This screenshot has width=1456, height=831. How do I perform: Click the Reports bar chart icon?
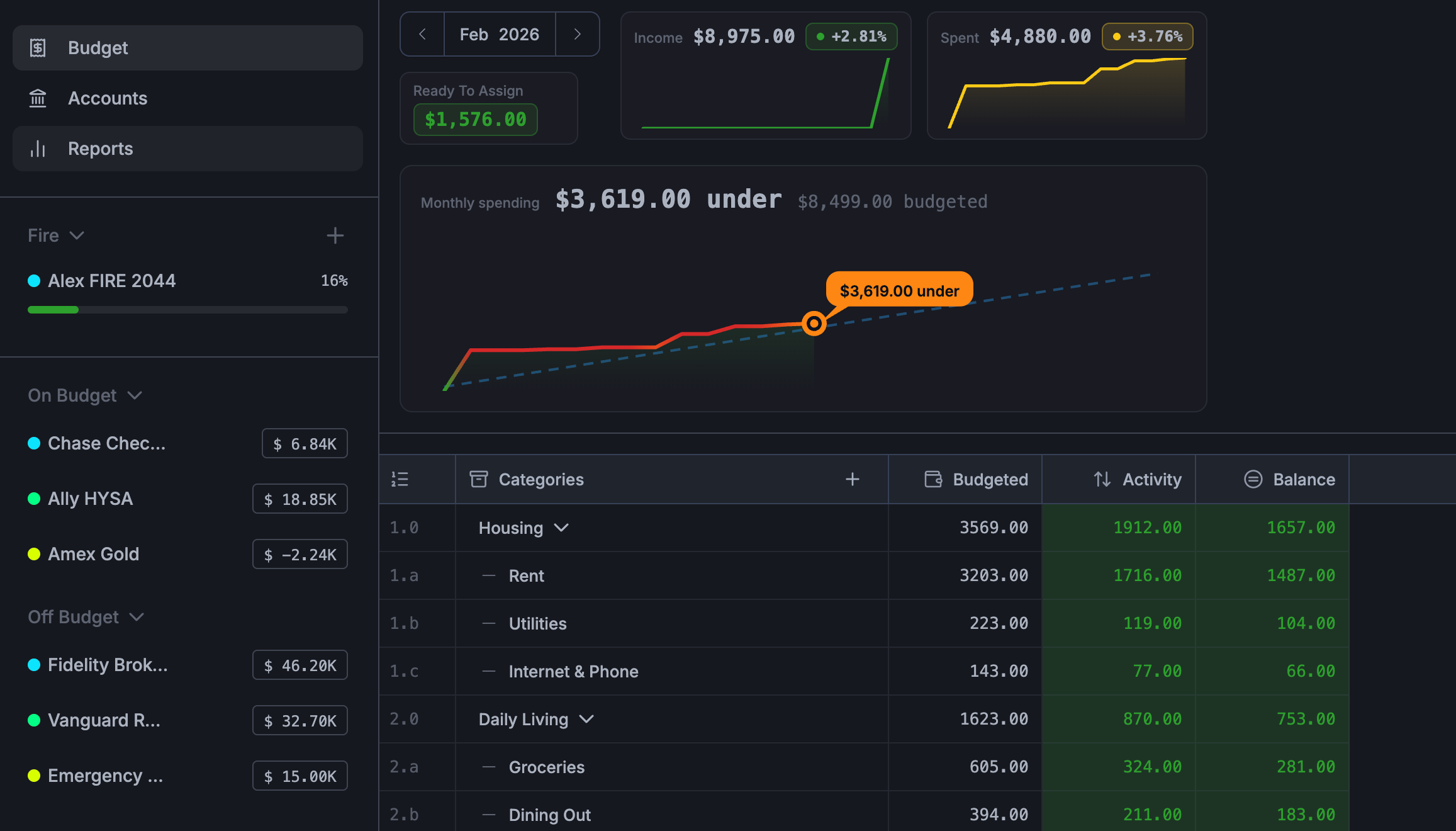(x=38, y=149)
